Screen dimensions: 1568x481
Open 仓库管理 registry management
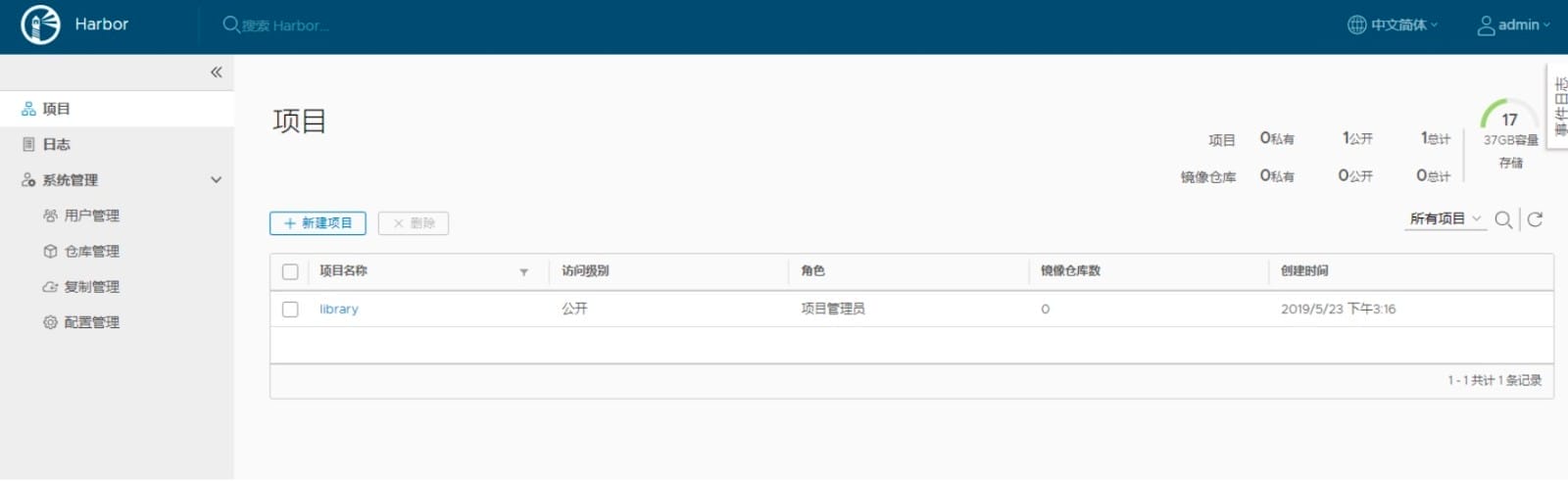pos(91,252)
